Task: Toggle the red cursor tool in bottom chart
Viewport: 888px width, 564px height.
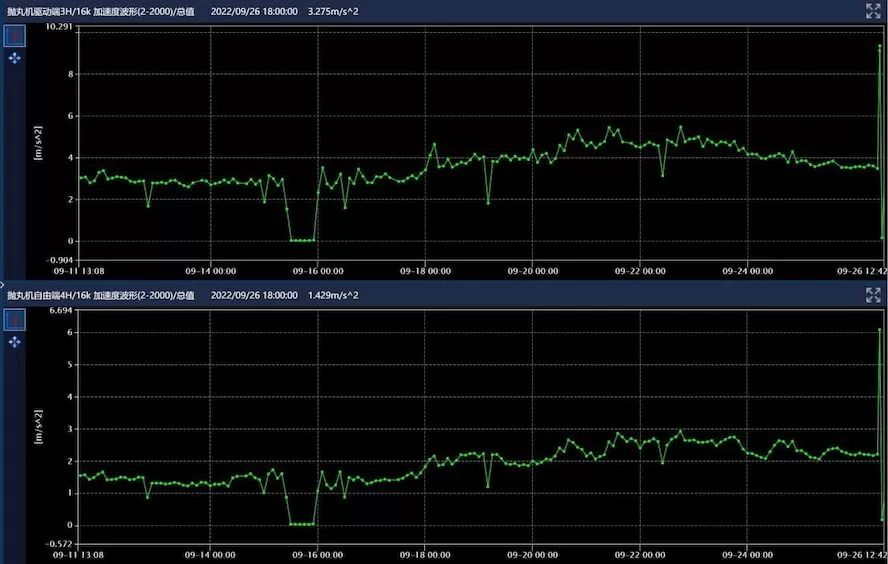Action: point(15,319)
